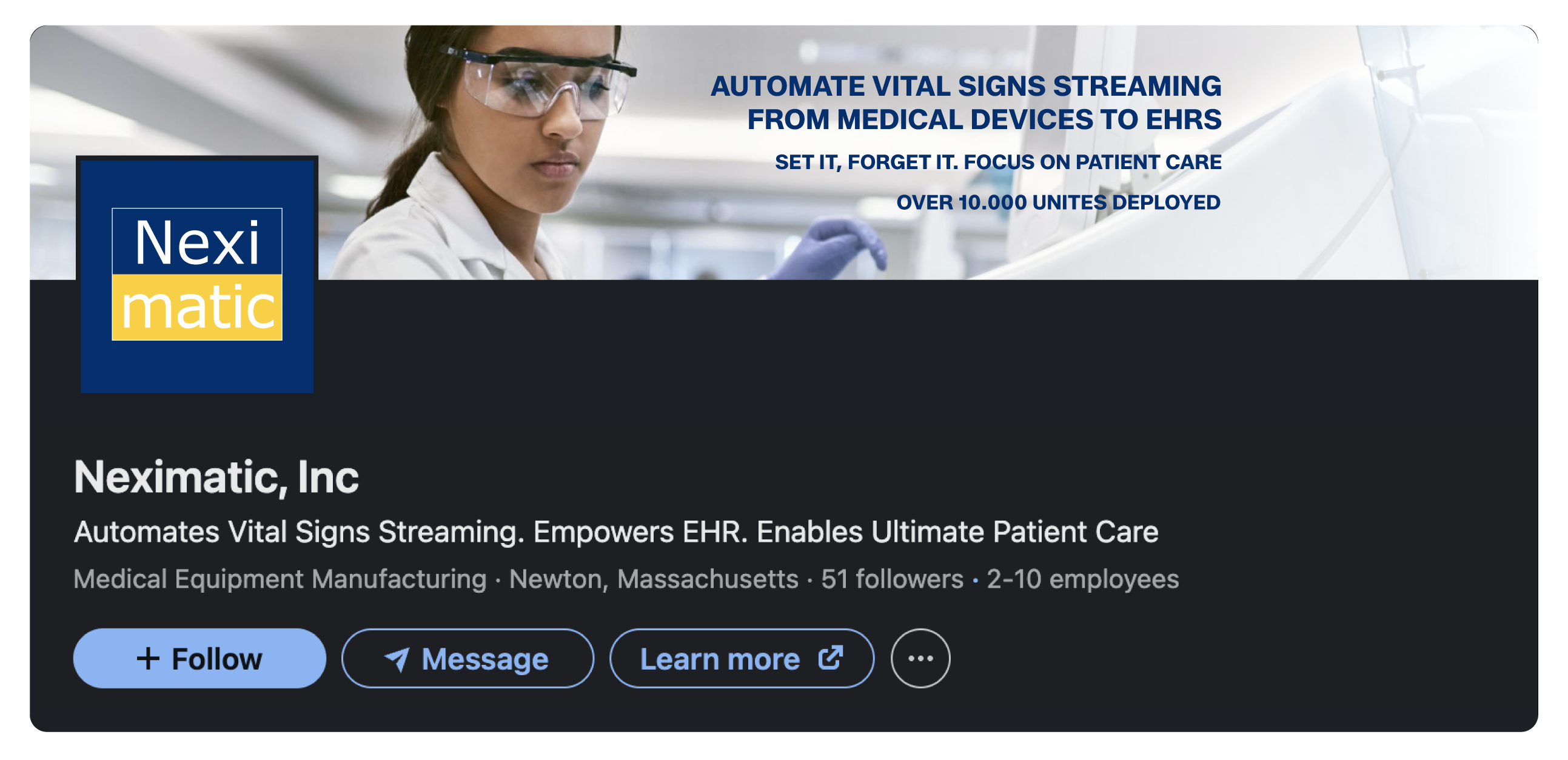This screenshot has height=760, width=1568.
Task: Click the white Nexi logo text
Action: [196, 242]
